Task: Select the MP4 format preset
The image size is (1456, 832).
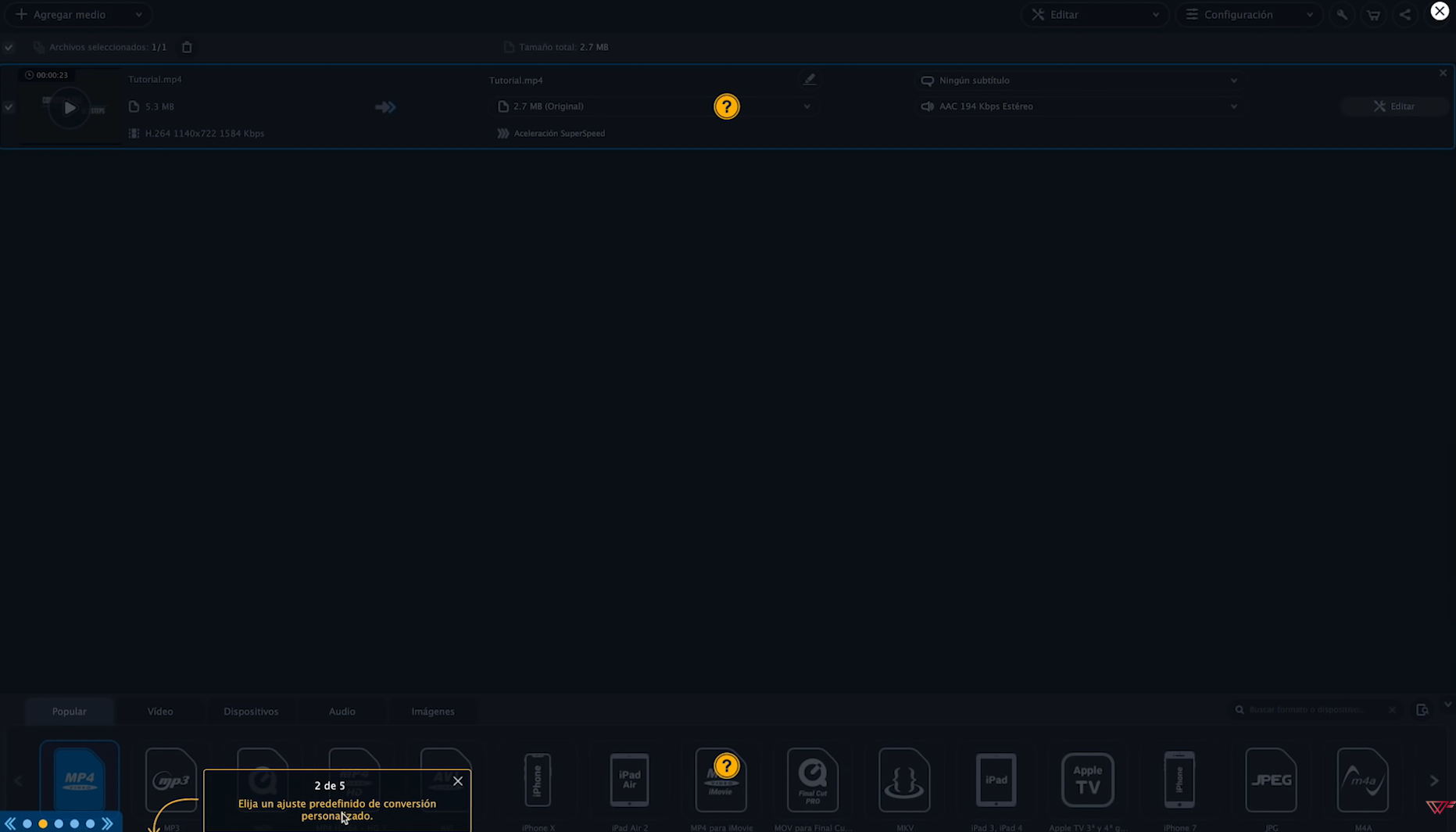Action: 79,780
